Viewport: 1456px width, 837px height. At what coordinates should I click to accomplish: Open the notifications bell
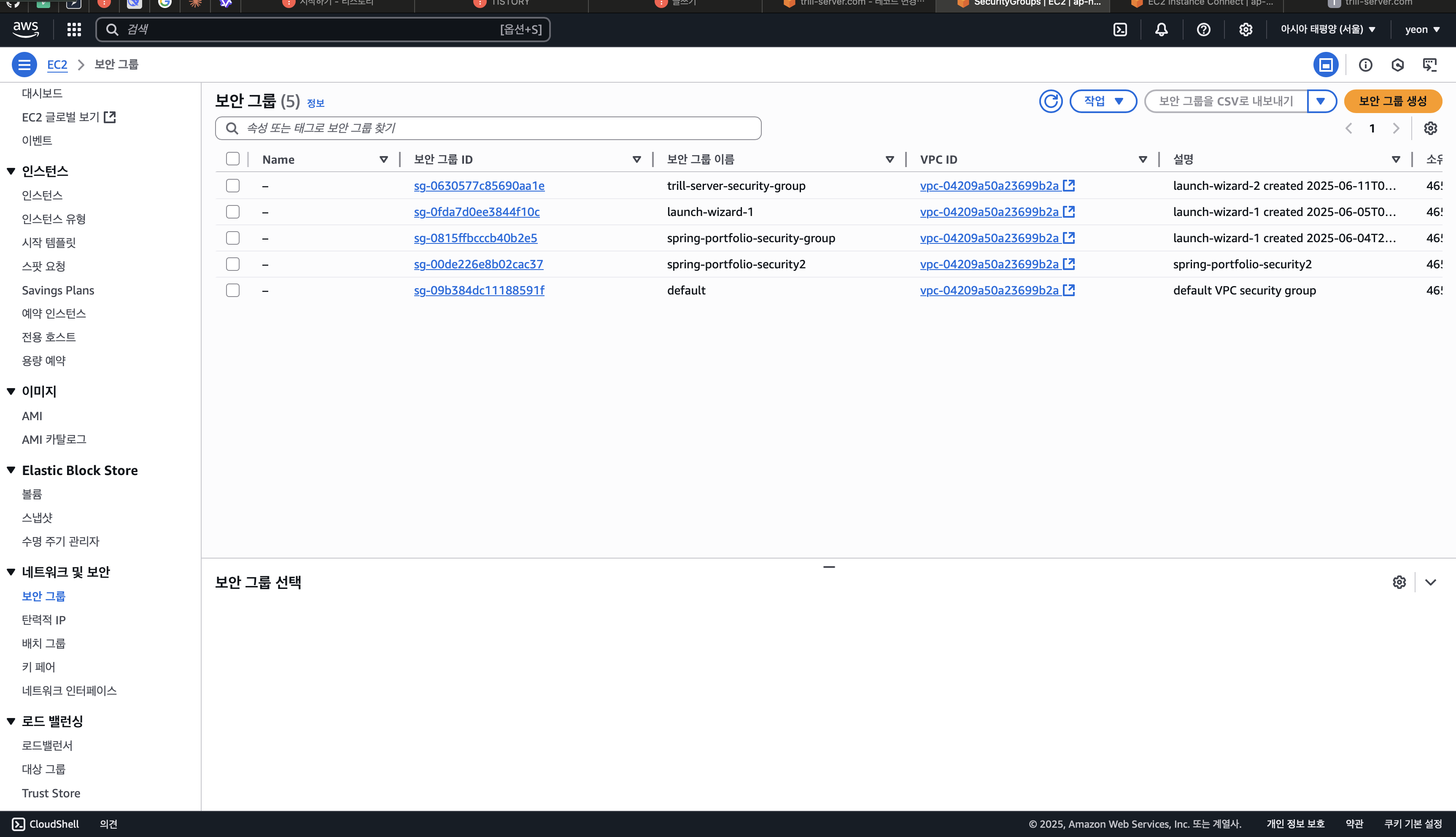point(1161,29)
